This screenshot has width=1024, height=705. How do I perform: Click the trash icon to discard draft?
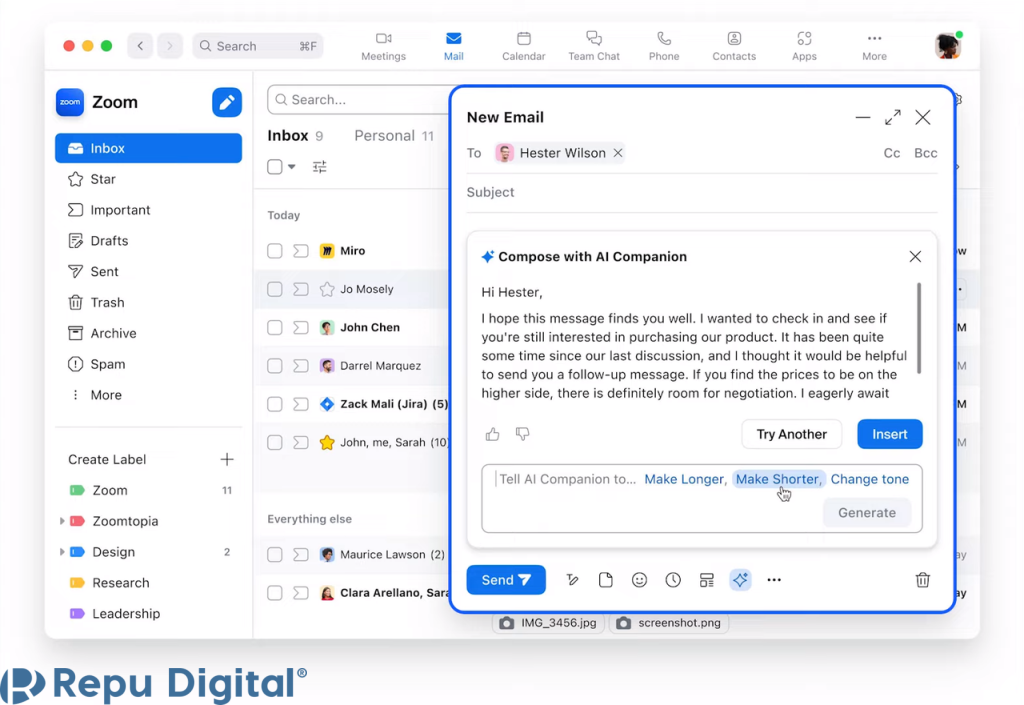(922, 580)
